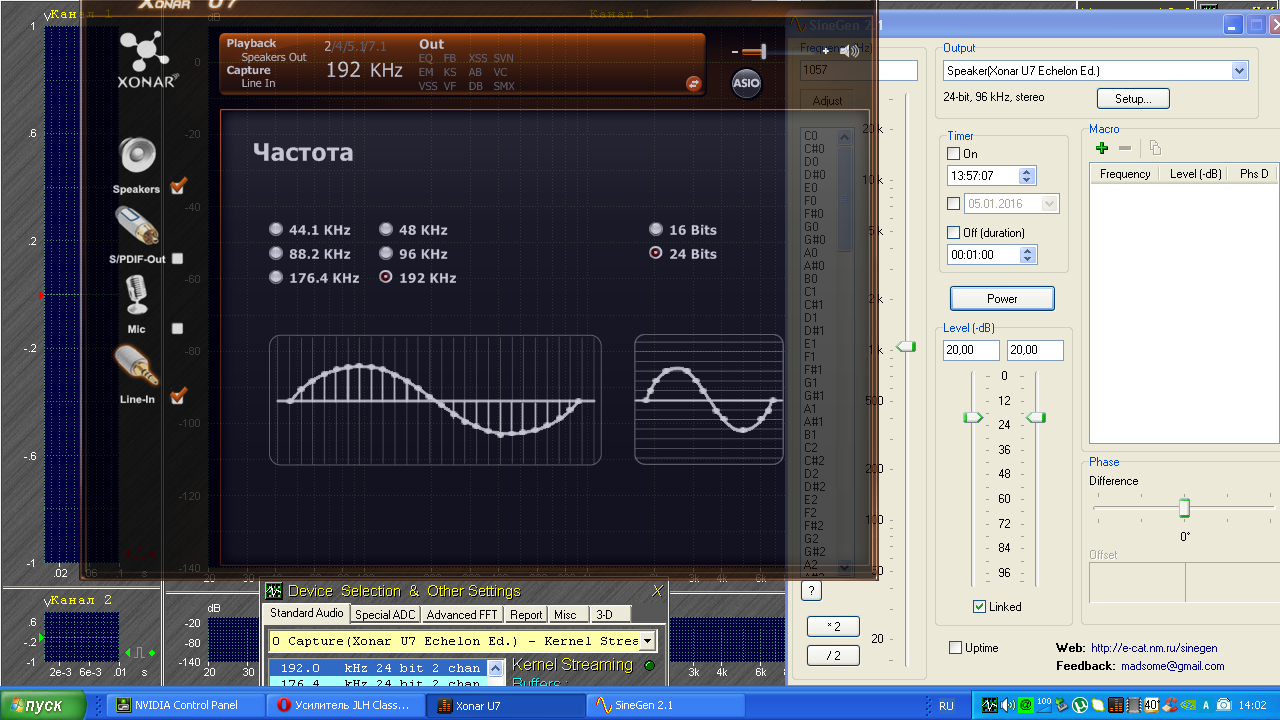Select the 192 KHz sample rate
This screenshot has width=1280, height=720.
tap(386, 277)
